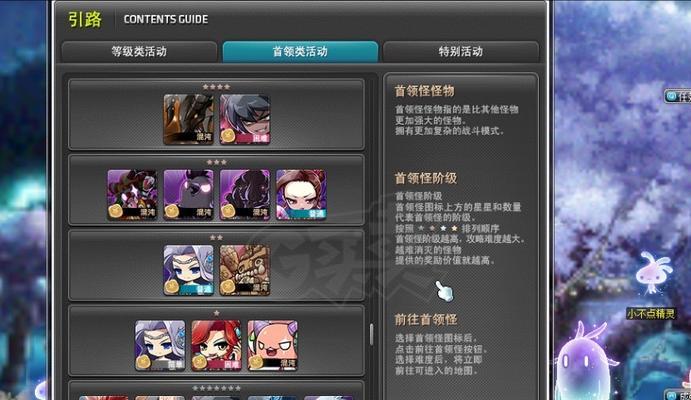Select the grey-haired masked four-star boss icon

coord(245,119)
